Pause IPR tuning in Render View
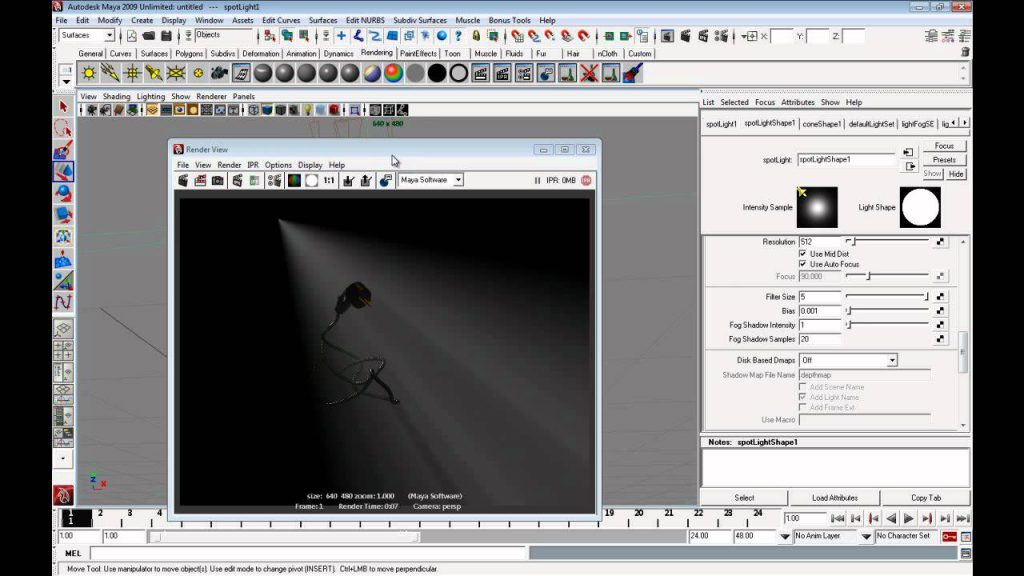Viewport: 1024px width, 576px height. (537, 180)
